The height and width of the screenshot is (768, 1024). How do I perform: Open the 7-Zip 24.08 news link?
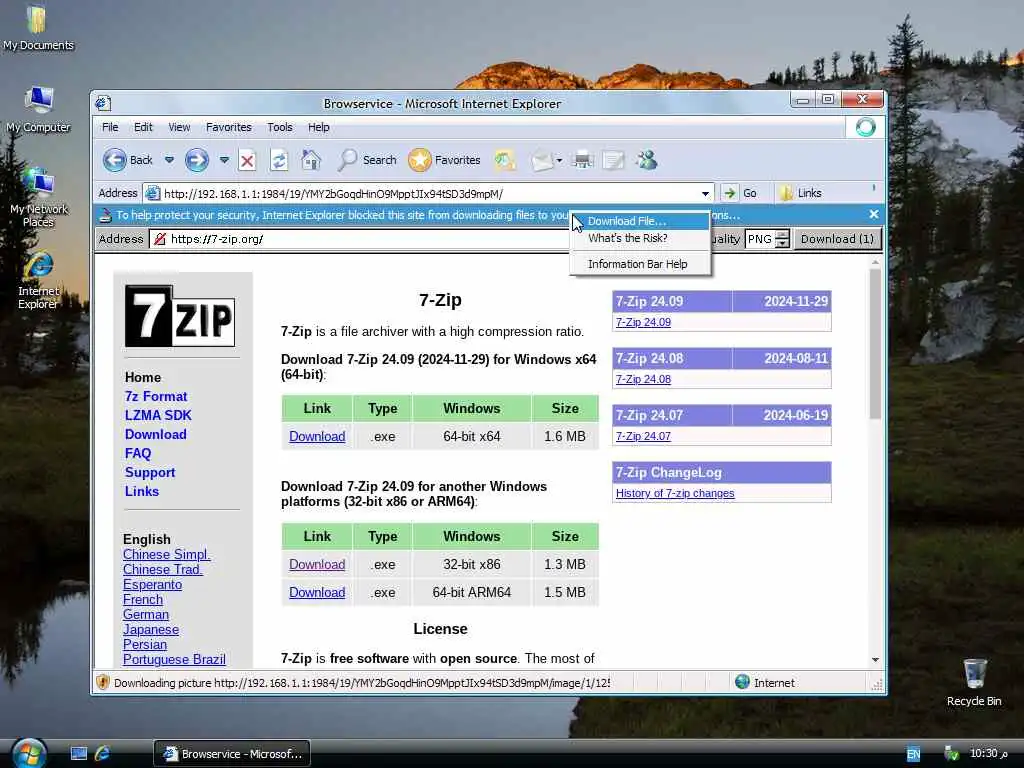[643, 379]
